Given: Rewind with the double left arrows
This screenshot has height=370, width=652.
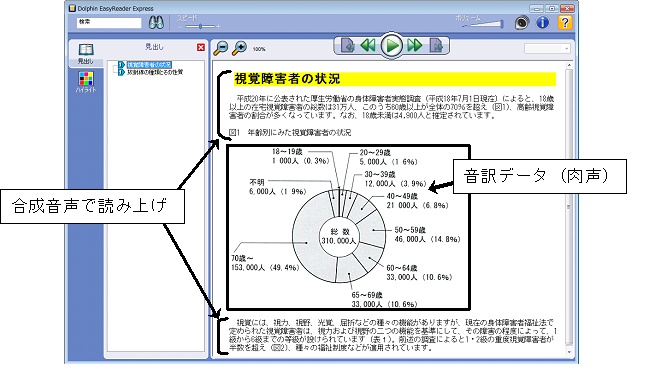Looking at the screenshot, I should [x=368, y=45].
